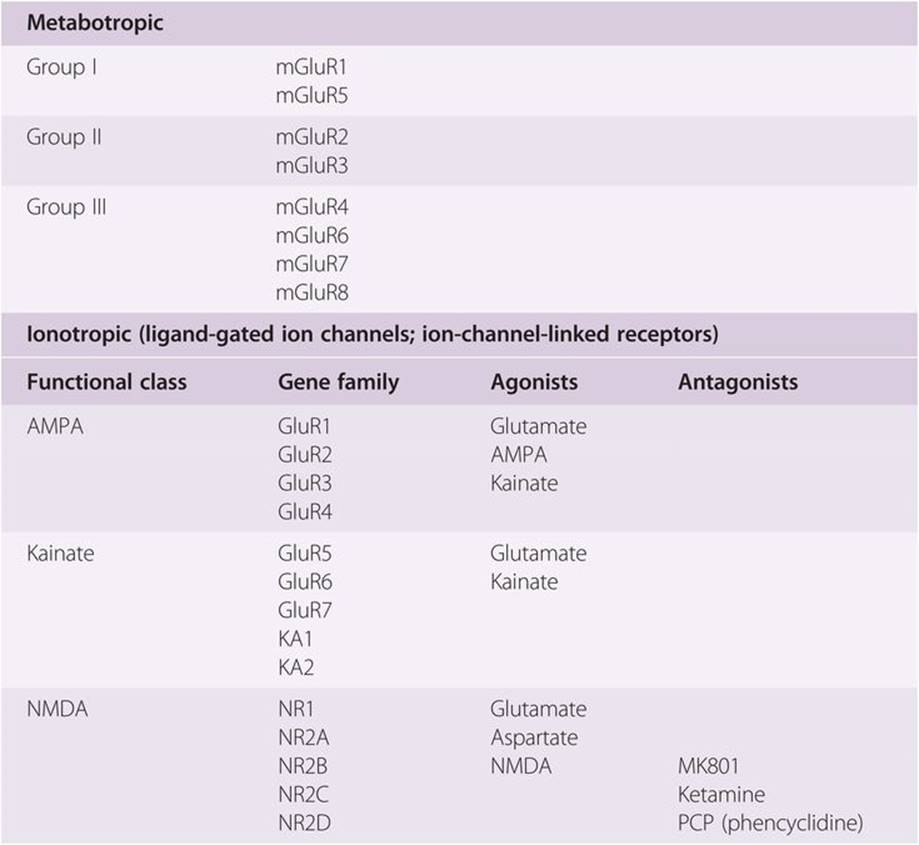Click the mGluR1 entry
The width and height of the screenshot is (919, 845).
pos(312,68)
